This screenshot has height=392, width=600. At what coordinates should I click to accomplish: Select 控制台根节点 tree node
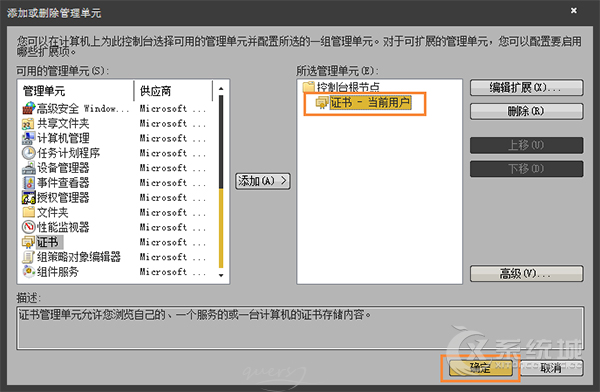tap(348, 87)
